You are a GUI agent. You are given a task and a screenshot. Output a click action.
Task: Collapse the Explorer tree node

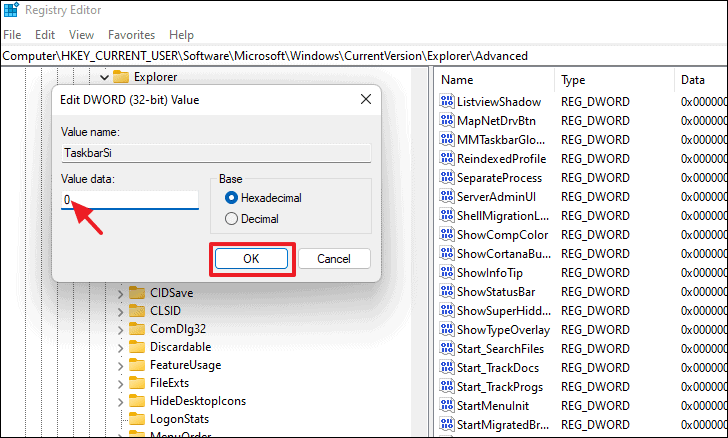click(104, 77)
